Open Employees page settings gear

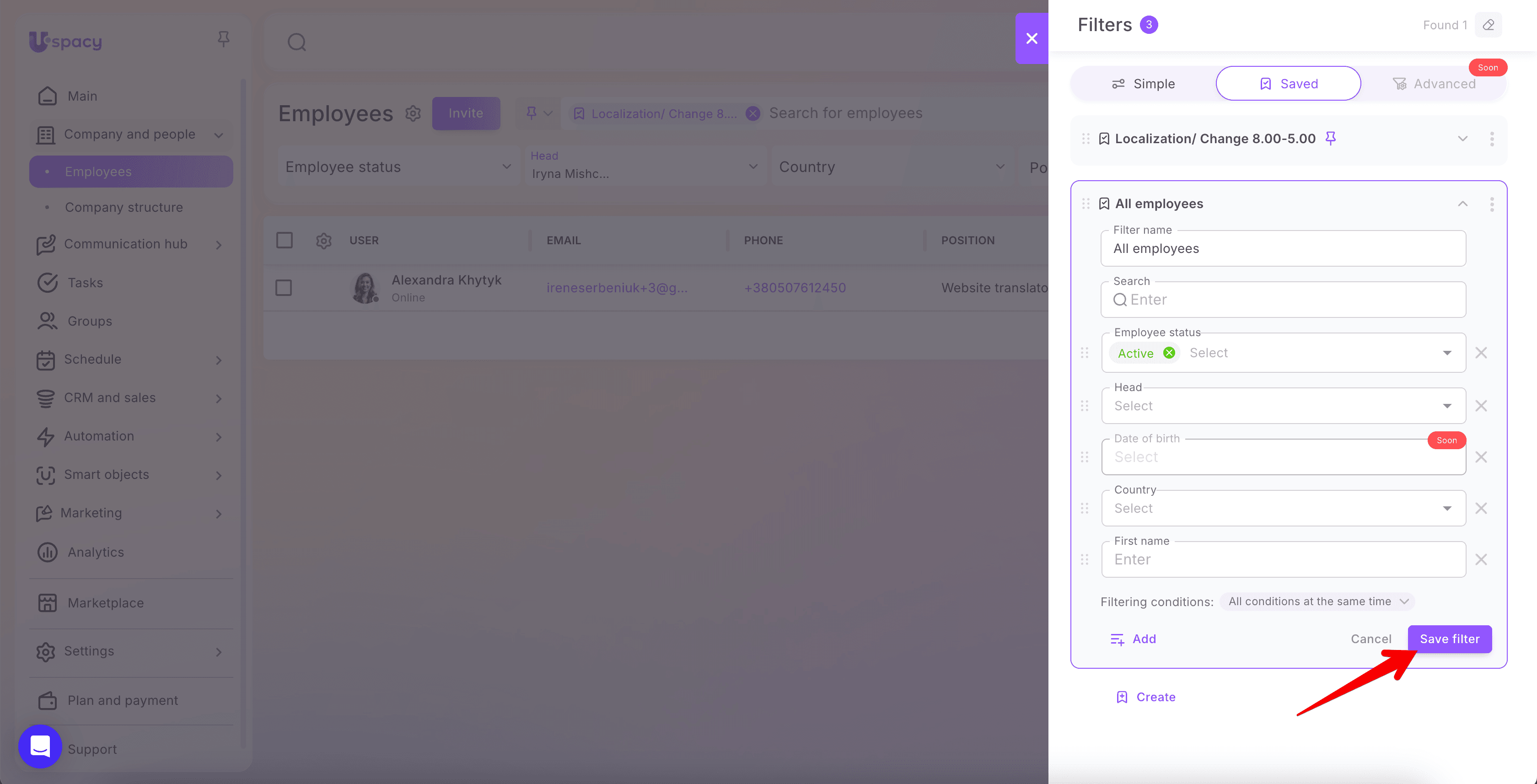click(413, 113)
